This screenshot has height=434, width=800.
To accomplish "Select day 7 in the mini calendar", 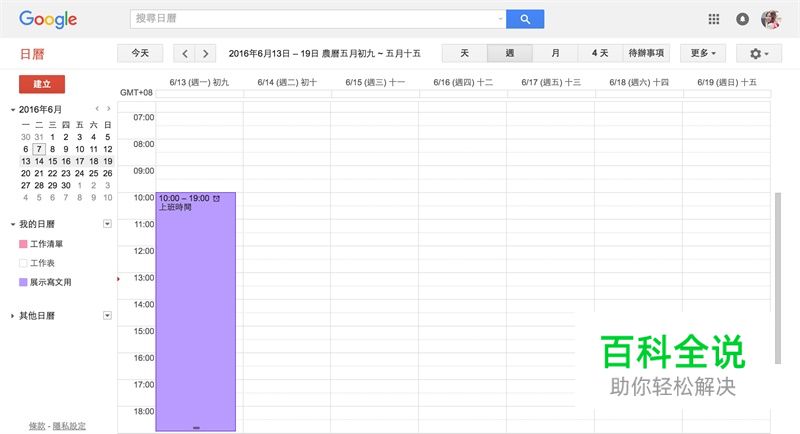I will (x=39, y=149).
